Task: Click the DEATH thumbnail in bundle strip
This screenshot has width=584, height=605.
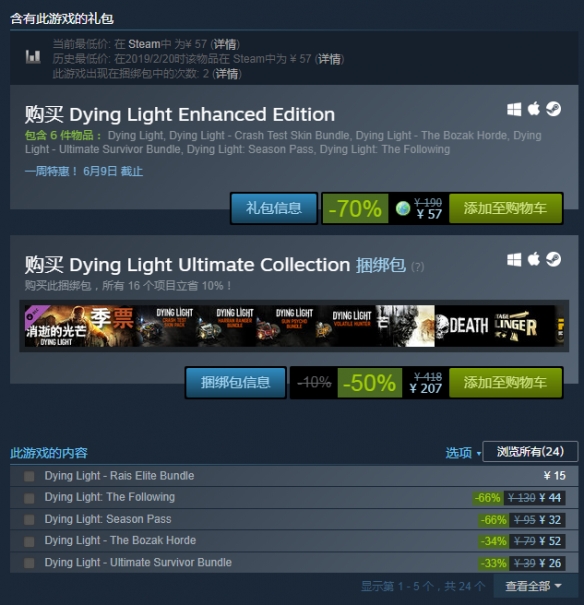Action: (464, 326)
